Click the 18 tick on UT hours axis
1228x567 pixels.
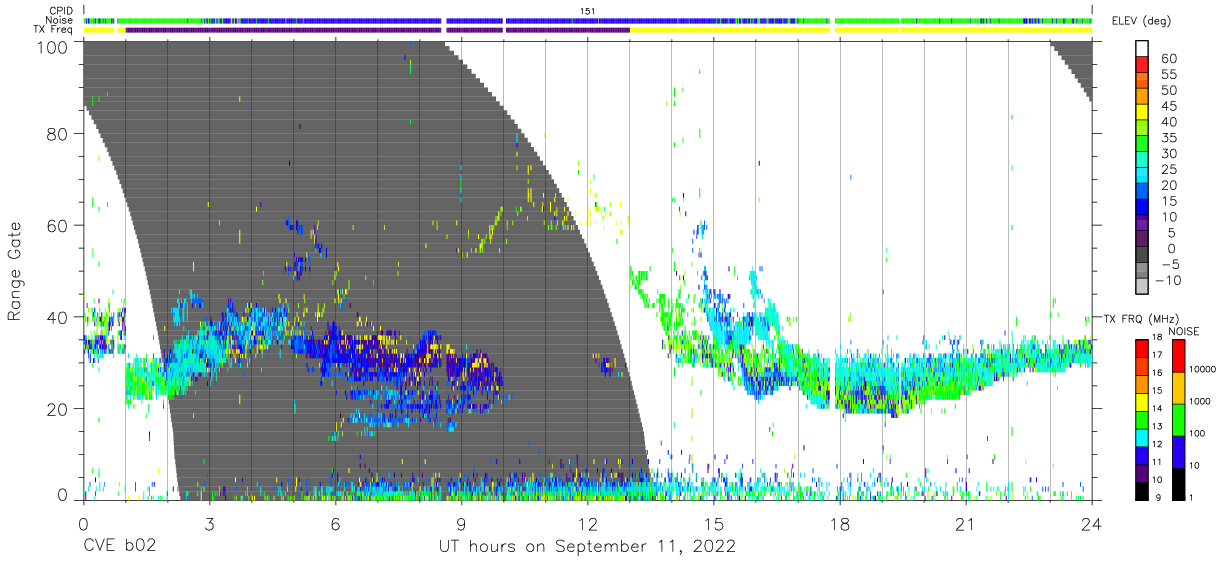point(840,524)
